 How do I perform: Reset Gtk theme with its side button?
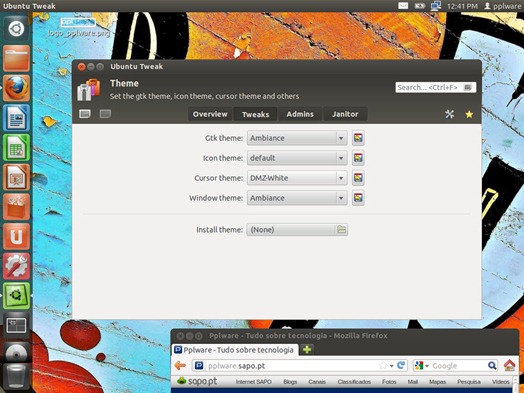click(x=358, y=138)
